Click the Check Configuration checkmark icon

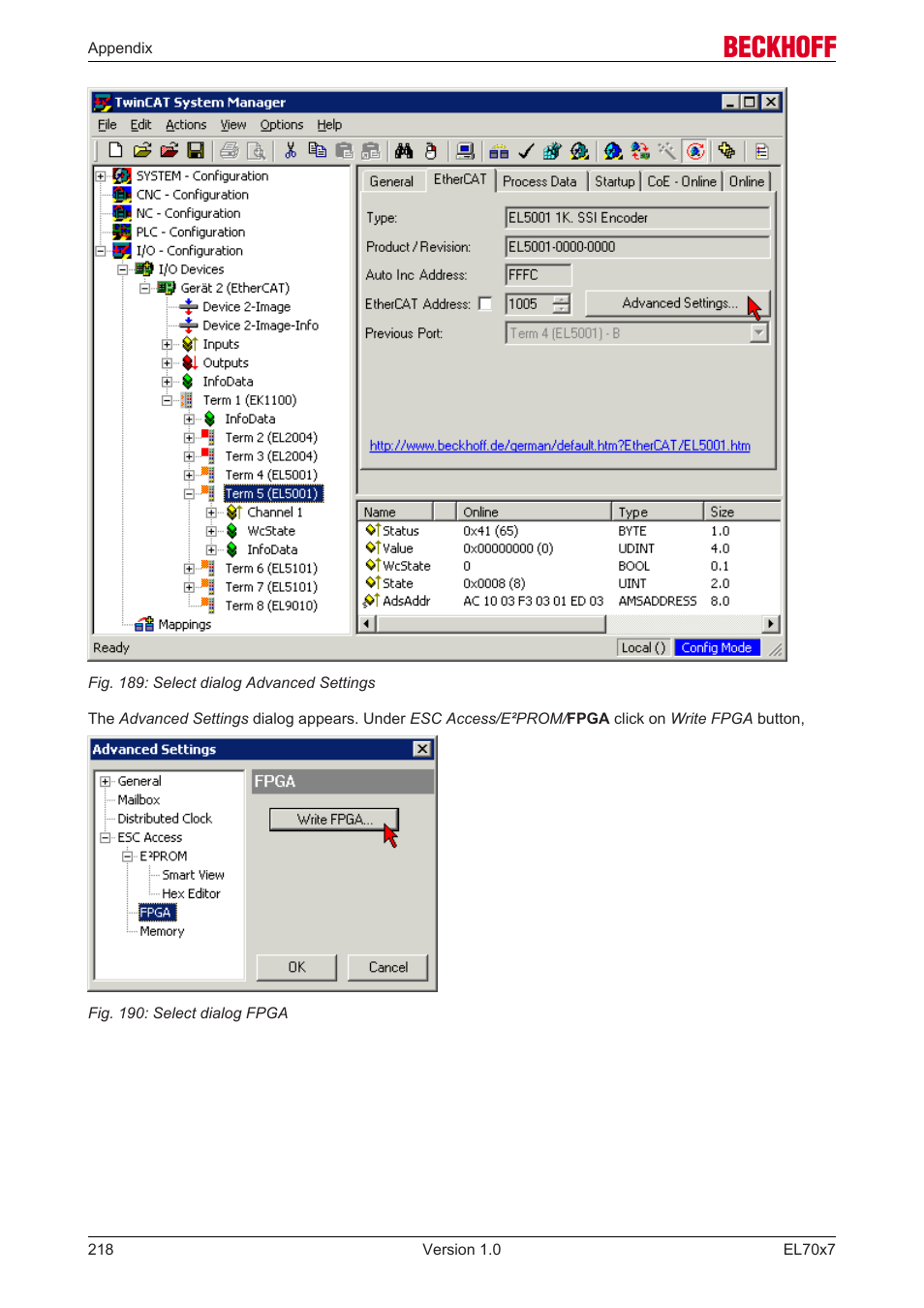click(526, 150)
